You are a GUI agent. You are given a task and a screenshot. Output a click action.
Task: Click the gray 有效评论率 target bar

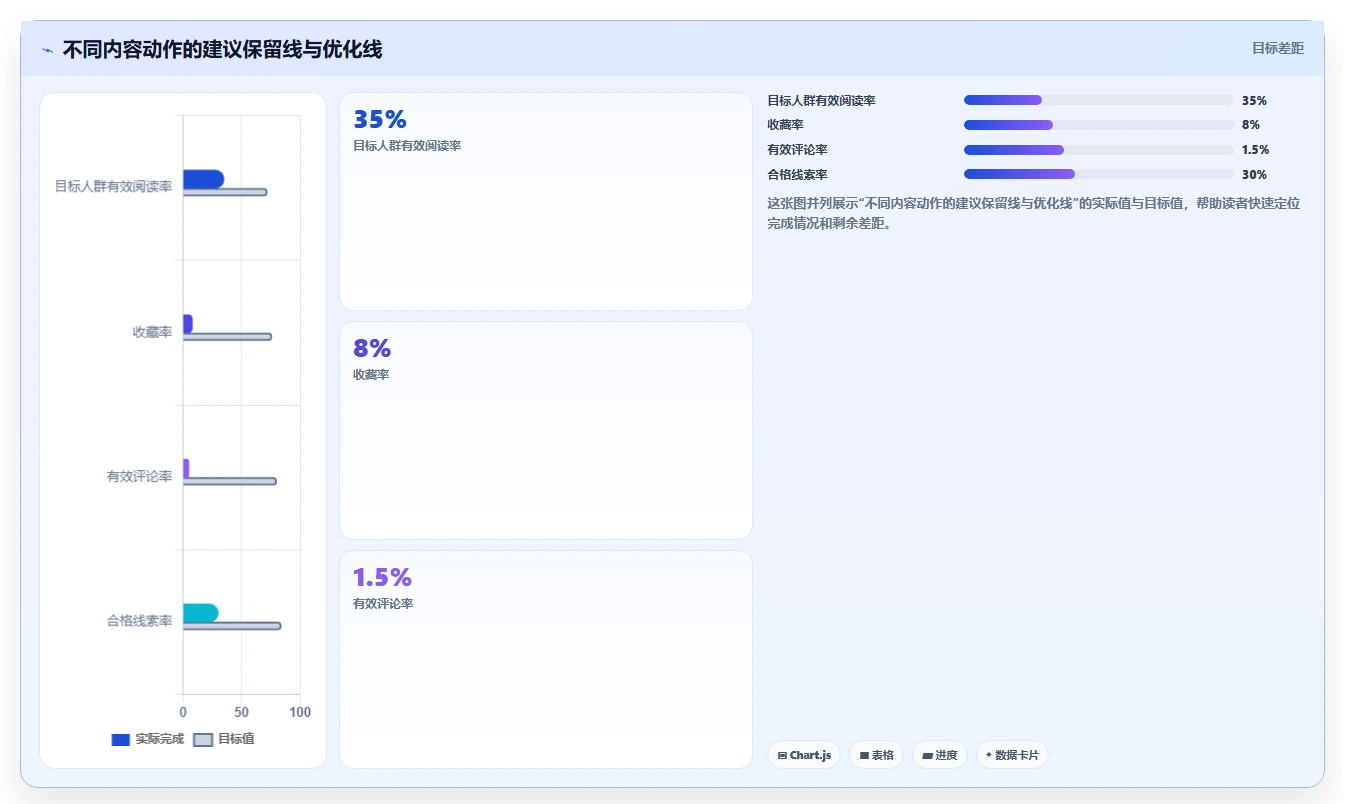(x=229, y=481)
